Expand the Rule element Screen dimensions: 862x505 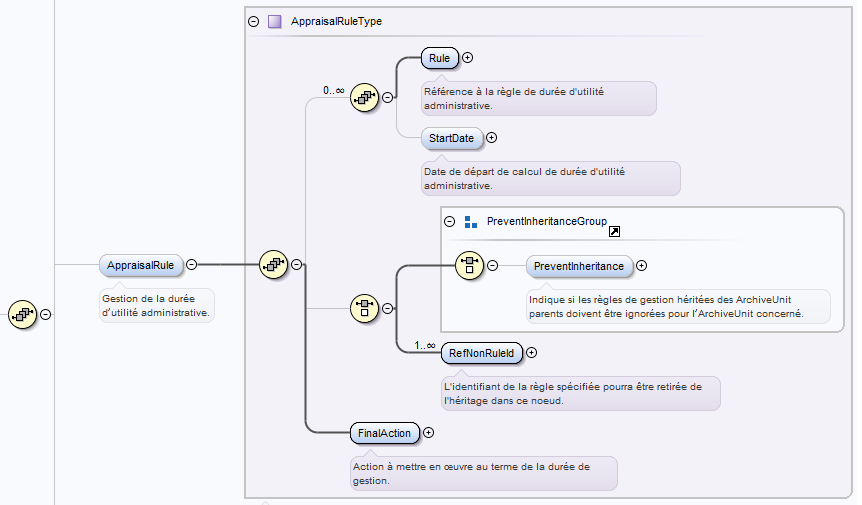[467, 58]
